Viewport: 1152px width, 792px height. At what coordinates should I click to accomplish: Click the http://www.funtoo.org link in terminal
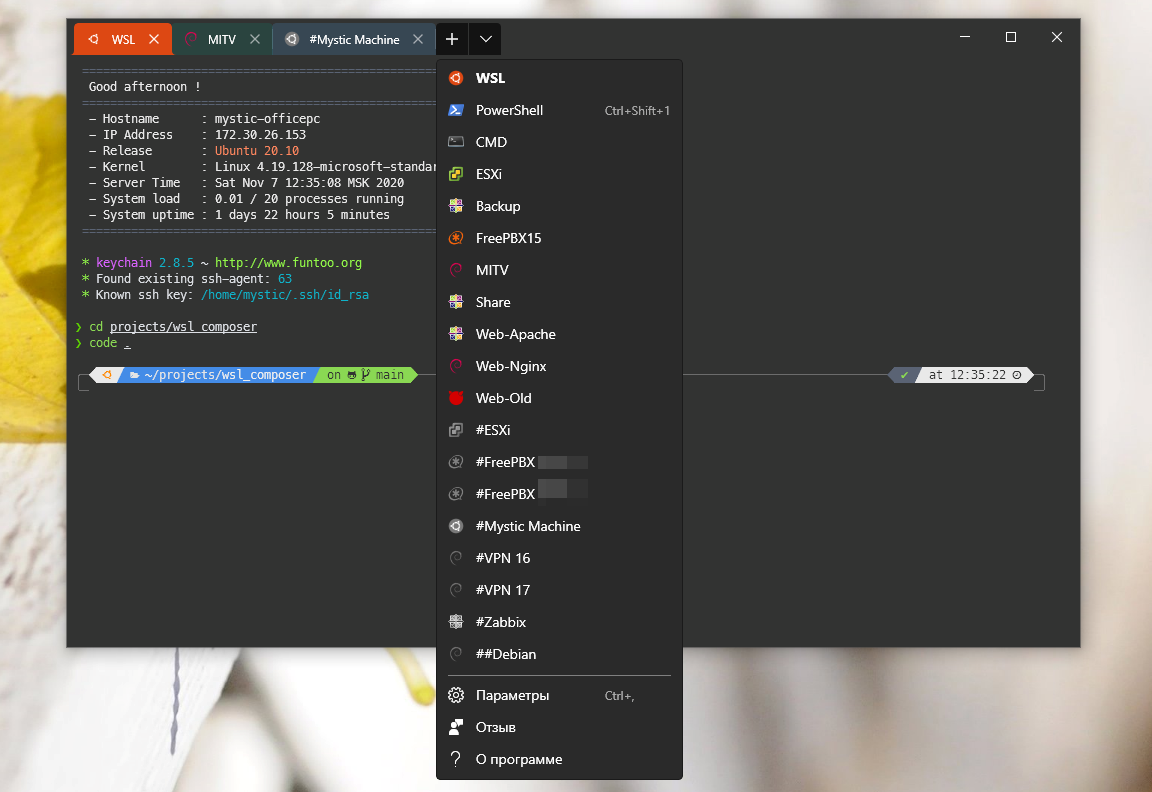(x=288, y=262)
